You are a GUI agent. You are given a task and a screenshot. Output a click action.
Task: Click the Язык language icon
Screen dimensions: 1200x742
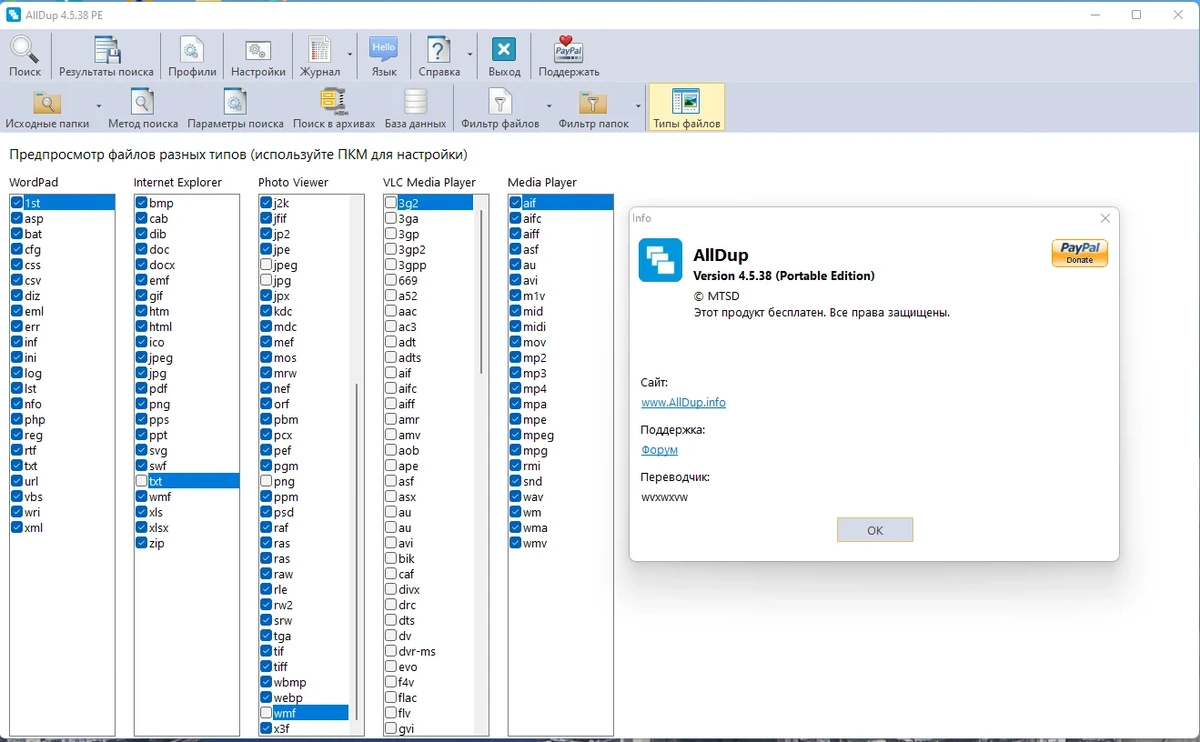pos(384,57)
